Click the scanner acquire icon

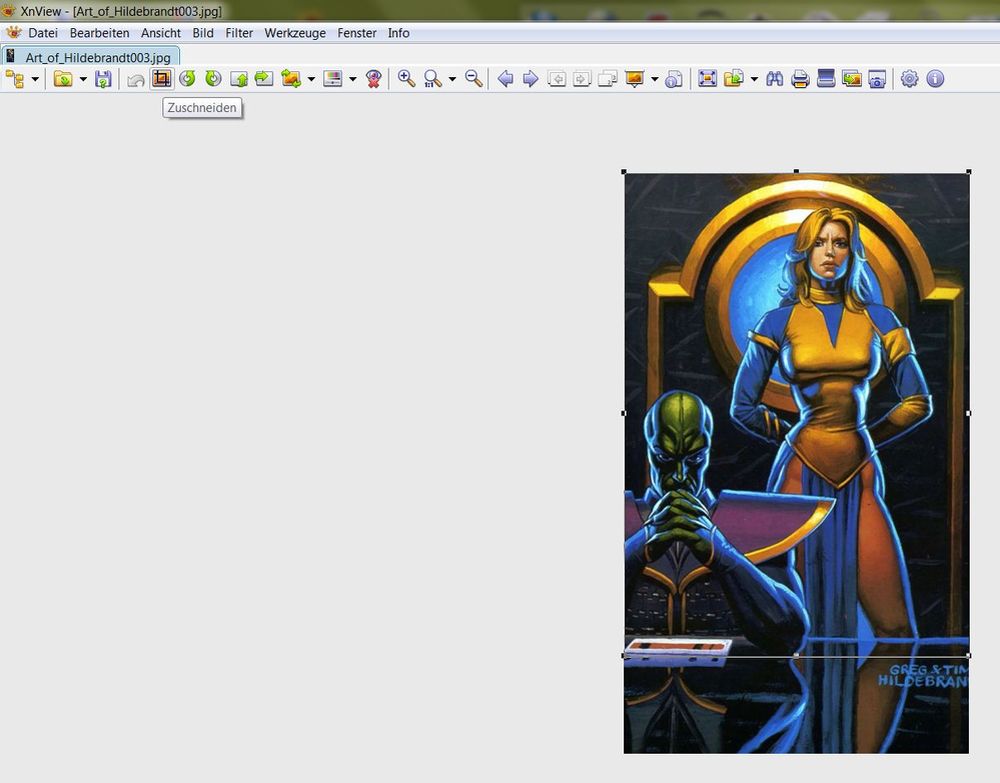click(x=826, y=79)
